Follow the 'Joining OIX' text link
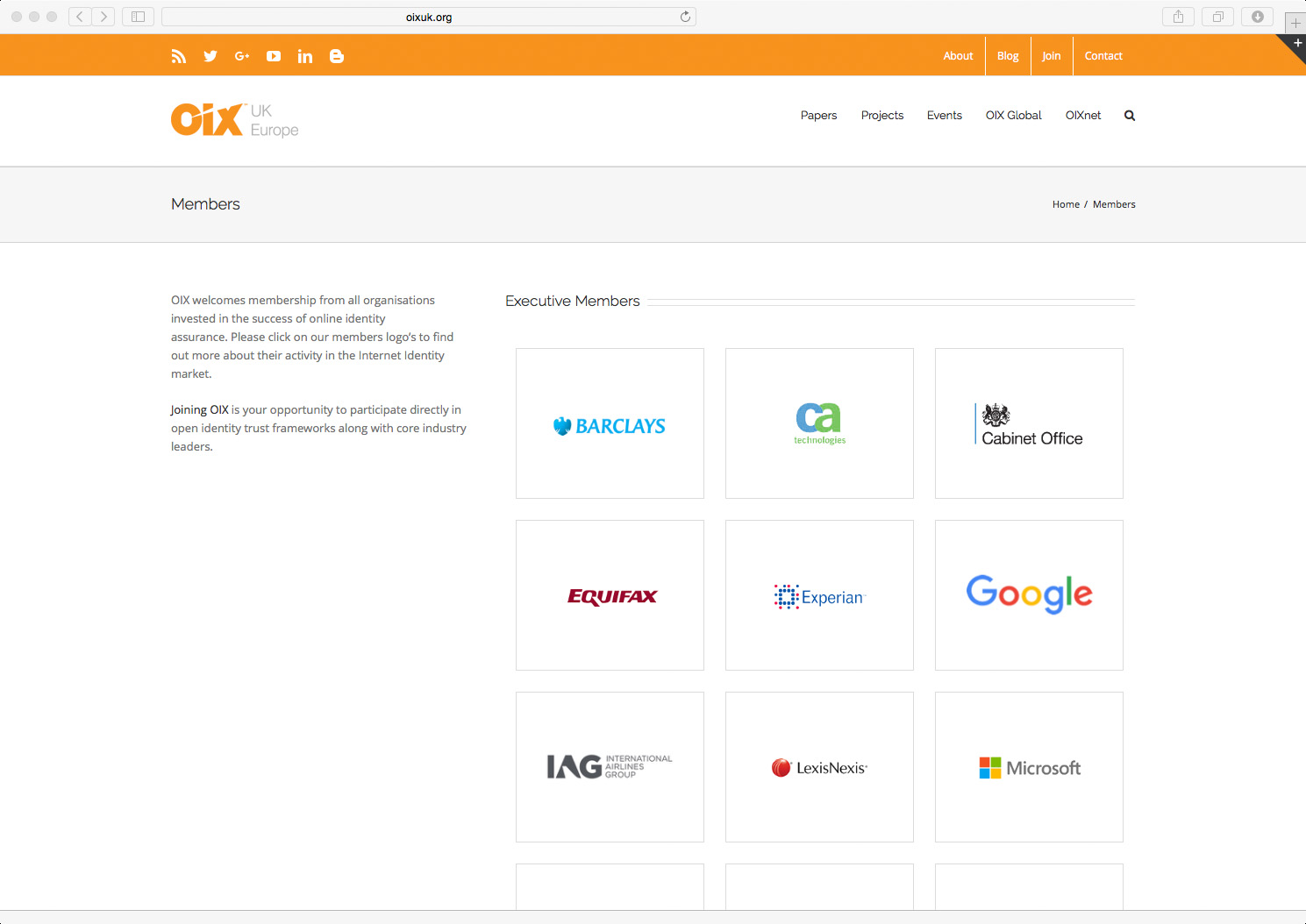 199,409
